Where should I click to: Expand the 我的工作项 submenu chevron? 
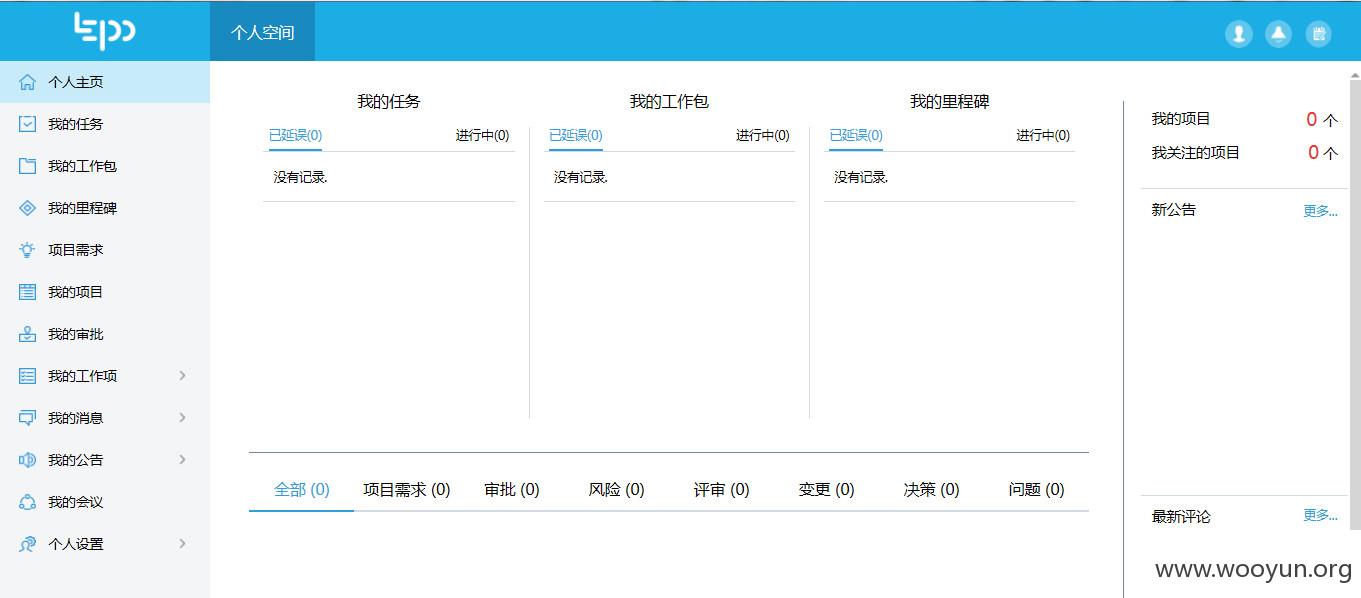click(182, 375)
